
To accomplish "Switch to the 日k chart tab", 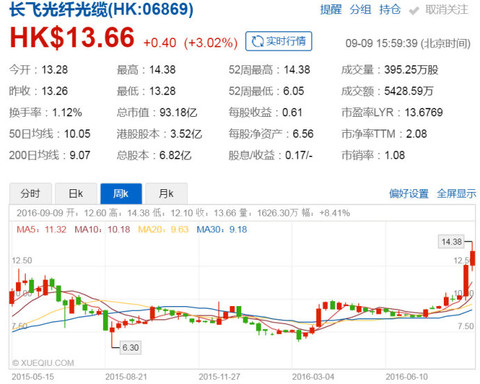I will pos(76,193).
